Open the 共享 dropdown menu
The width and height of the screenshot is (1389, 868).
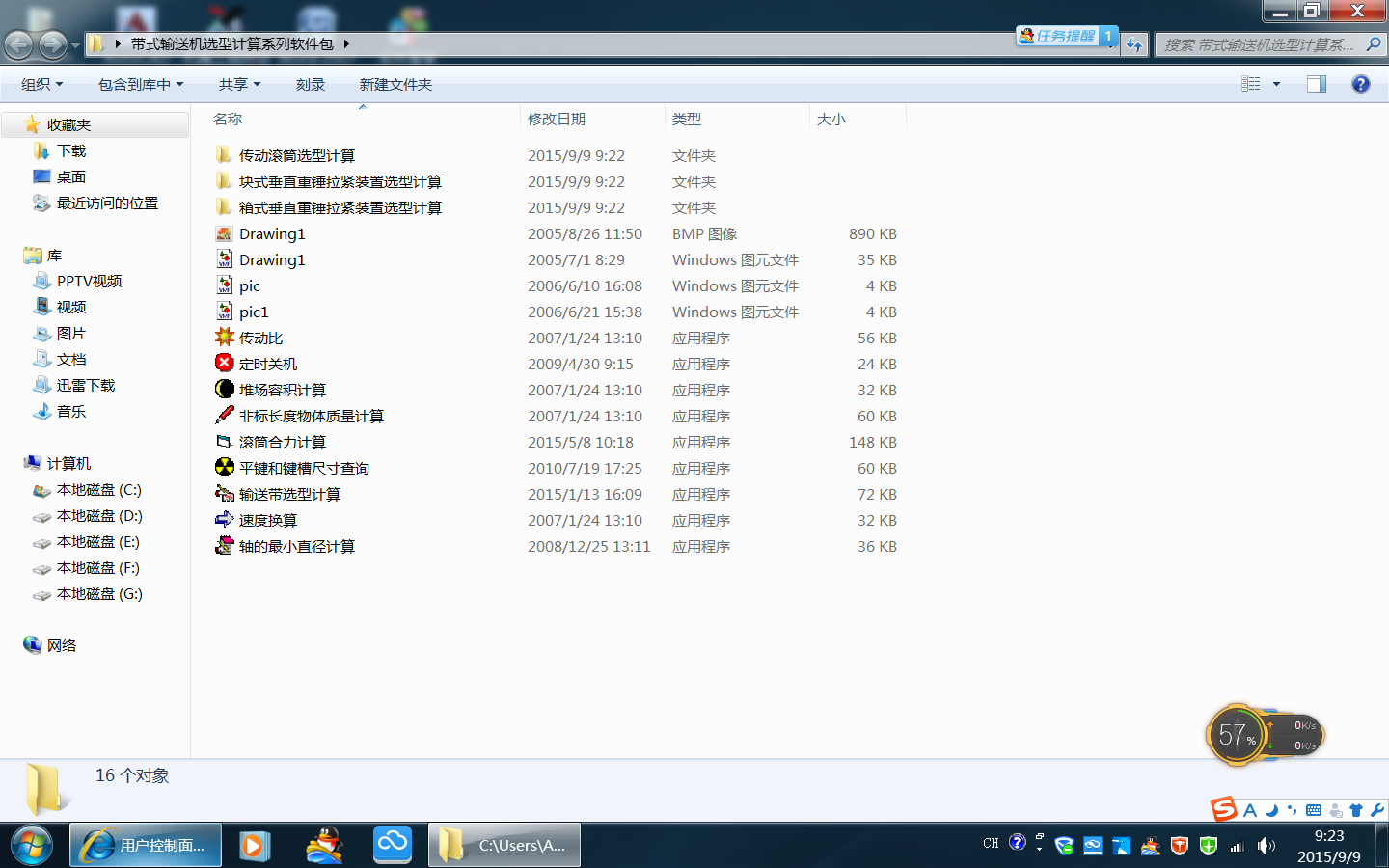tap(239, 84)
